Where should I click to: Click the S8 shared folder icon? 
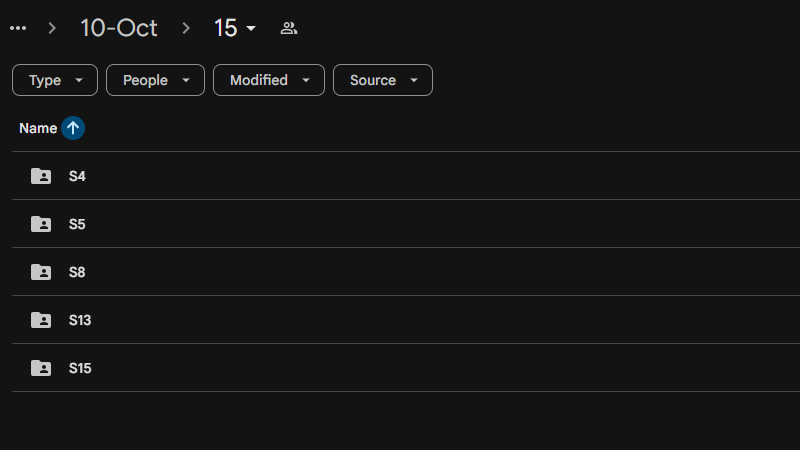(x=41, y=272)
